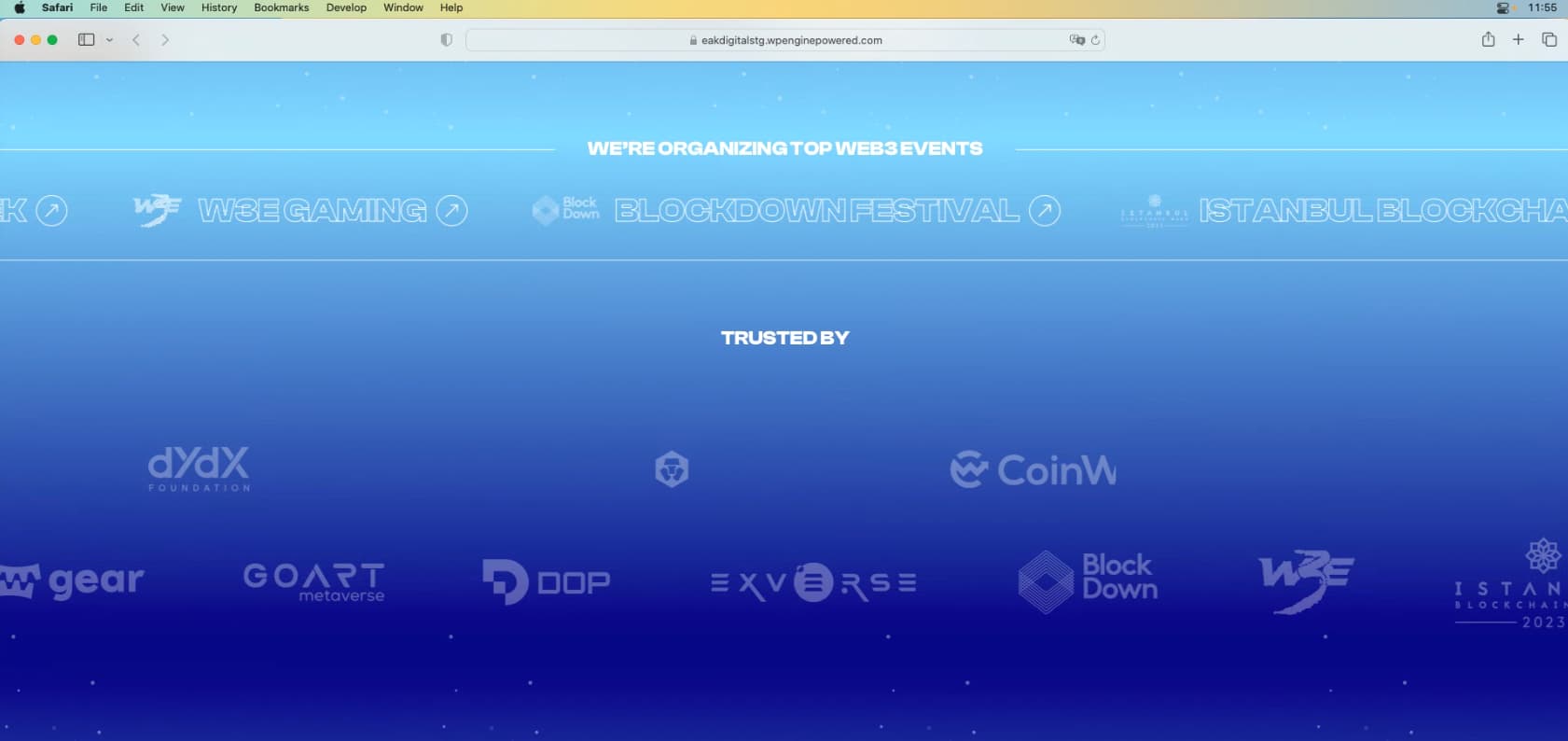The height and width of the screenshot is (741, 1568).
Task: Open the Help menu
Action: (x=451, y=7)
